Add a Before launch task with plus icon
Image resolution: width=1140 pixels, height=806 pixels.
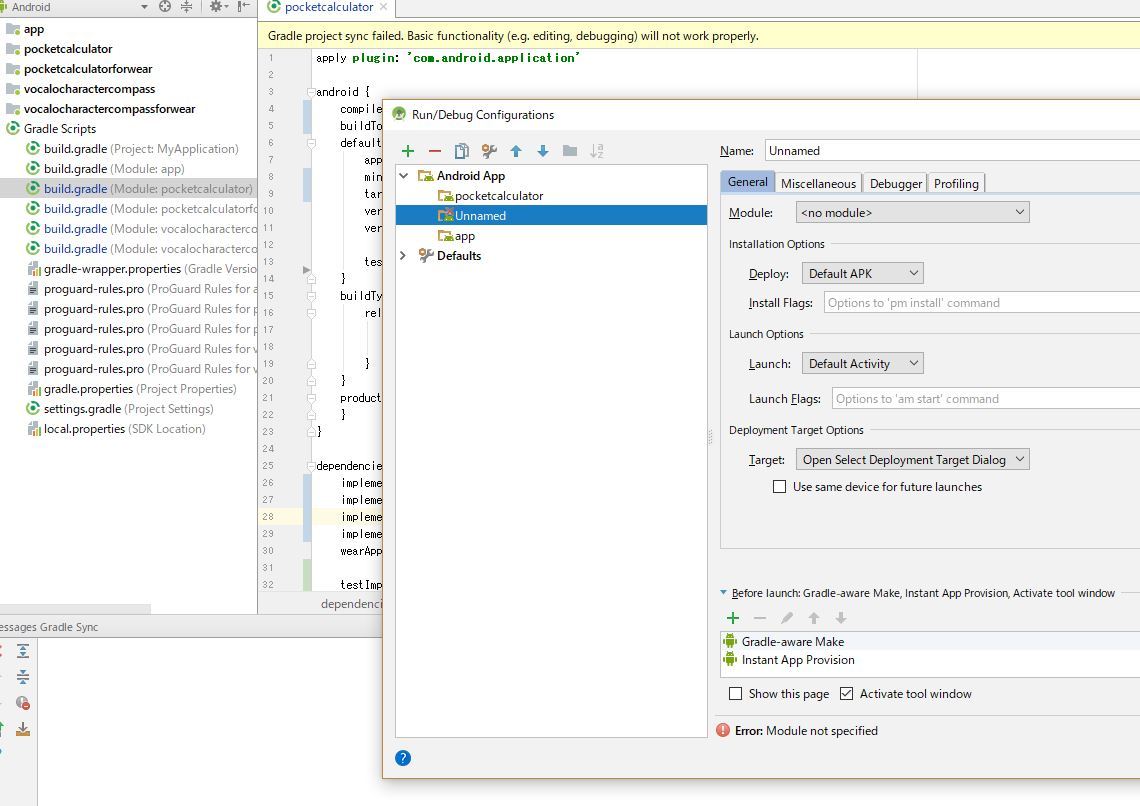coord(733,618)
